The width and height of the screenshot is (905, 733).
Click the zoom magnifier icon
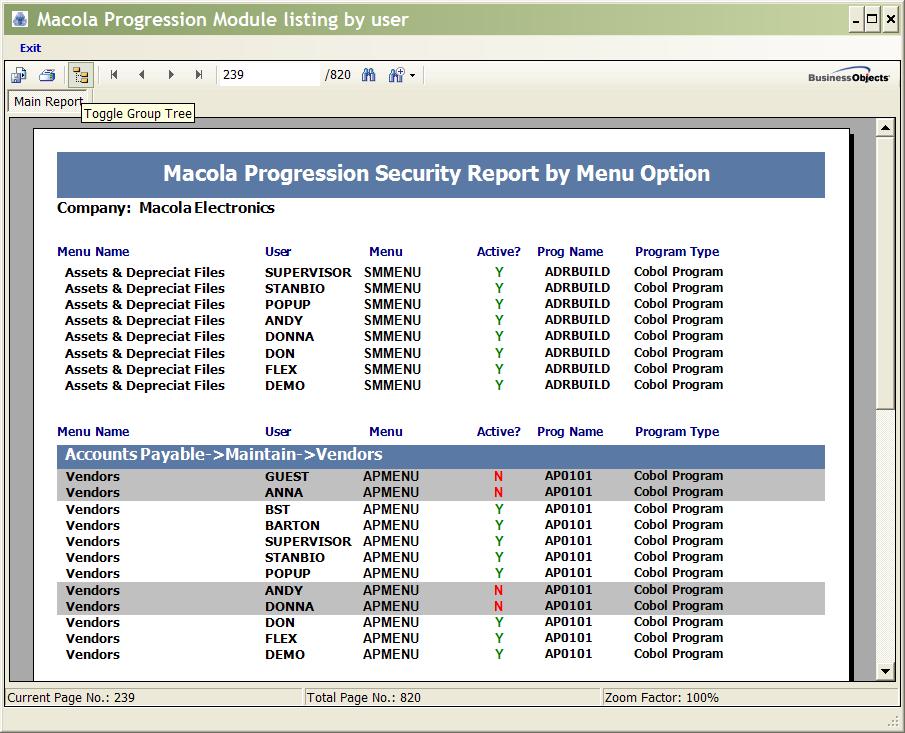(397, 75)
